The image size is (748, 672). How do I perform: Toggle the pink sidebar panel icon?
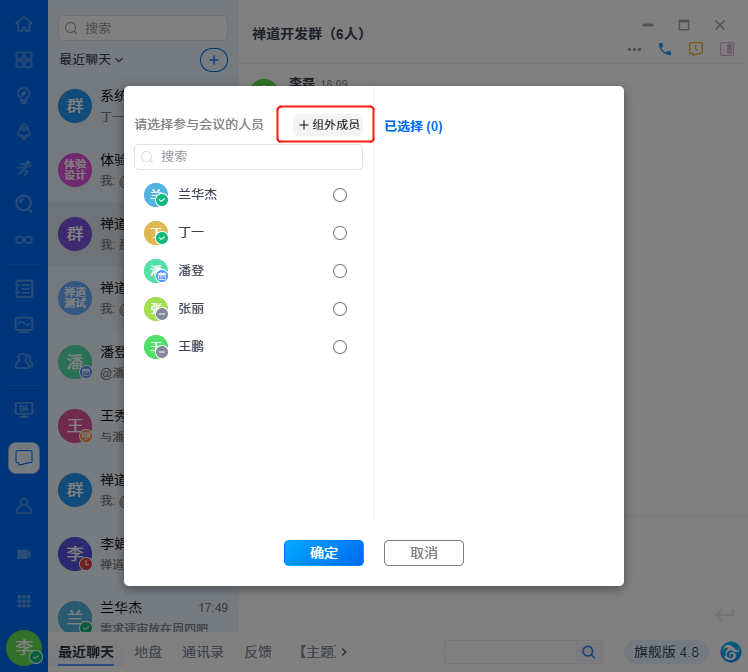coord(727,49)
